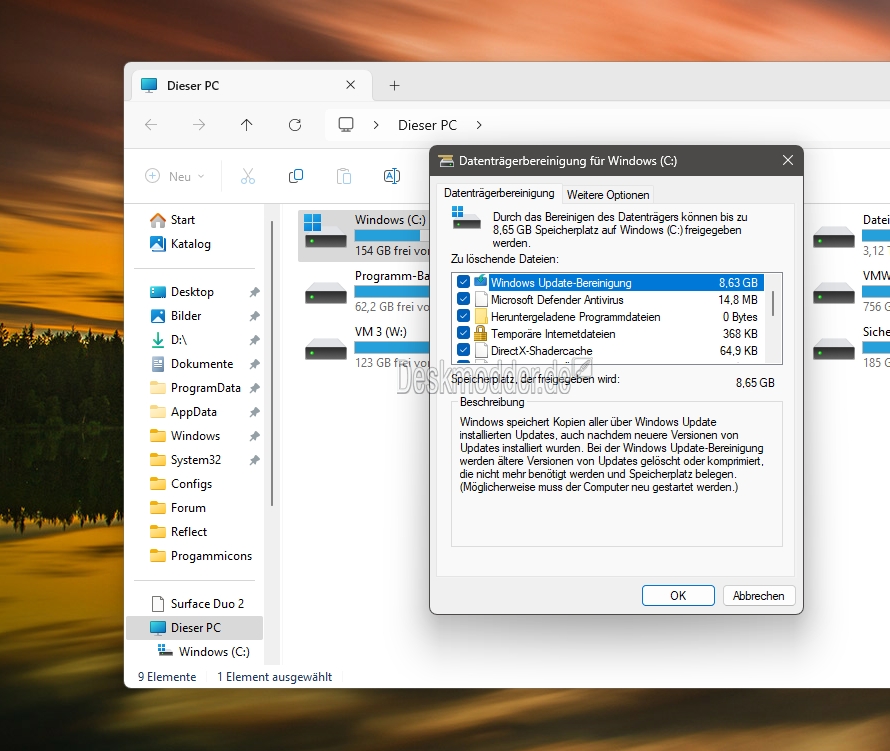Click '1 Element ausgewählt' status text
The width and height of the screenshot is (890, 751).
point(274,677)
